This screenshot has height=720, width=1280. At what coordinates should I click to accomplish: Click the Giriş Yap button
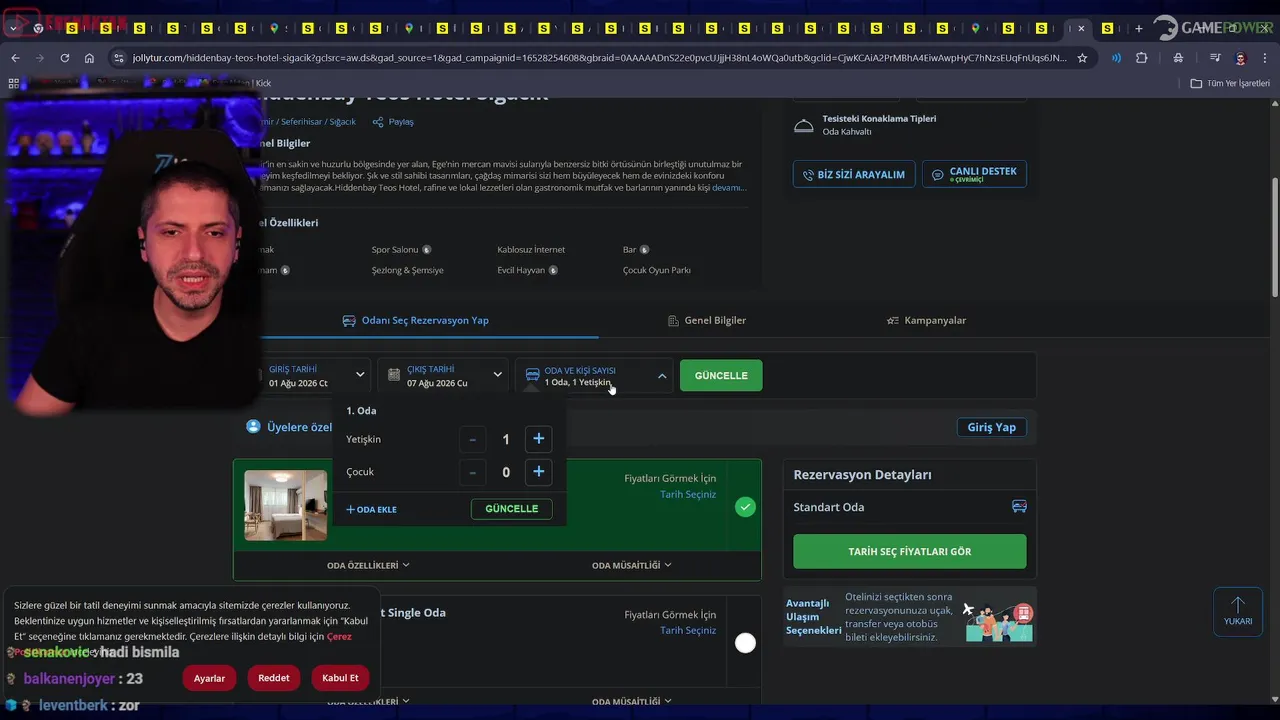click(991, 427)
